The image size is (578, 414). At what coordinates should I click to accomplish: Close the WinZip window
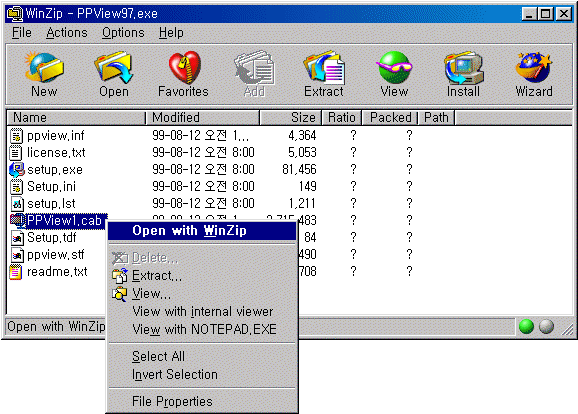pos(564,14)
